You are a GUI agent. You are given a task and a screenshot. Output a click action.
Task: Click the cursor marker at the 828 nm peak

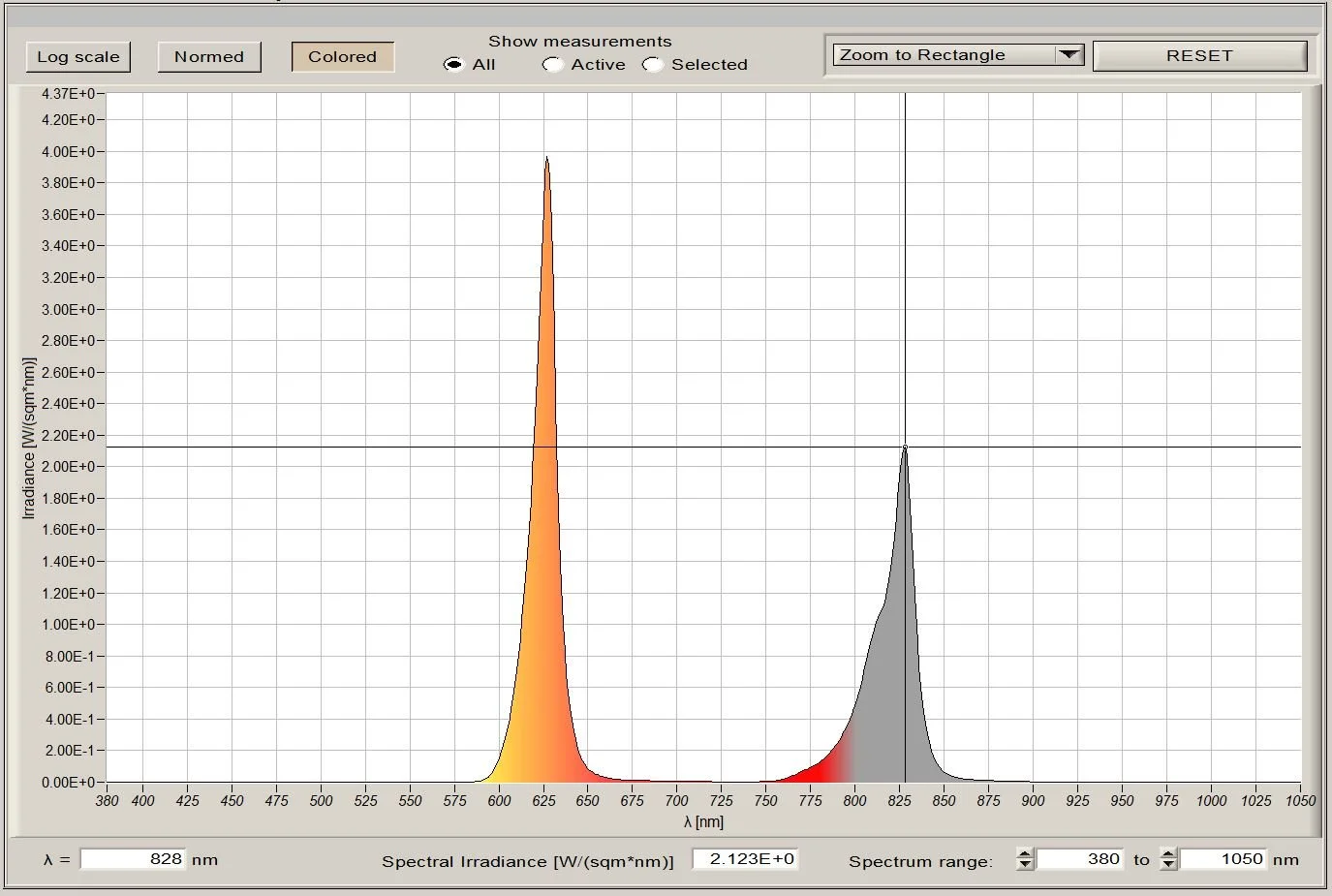(x=905, y=447)
